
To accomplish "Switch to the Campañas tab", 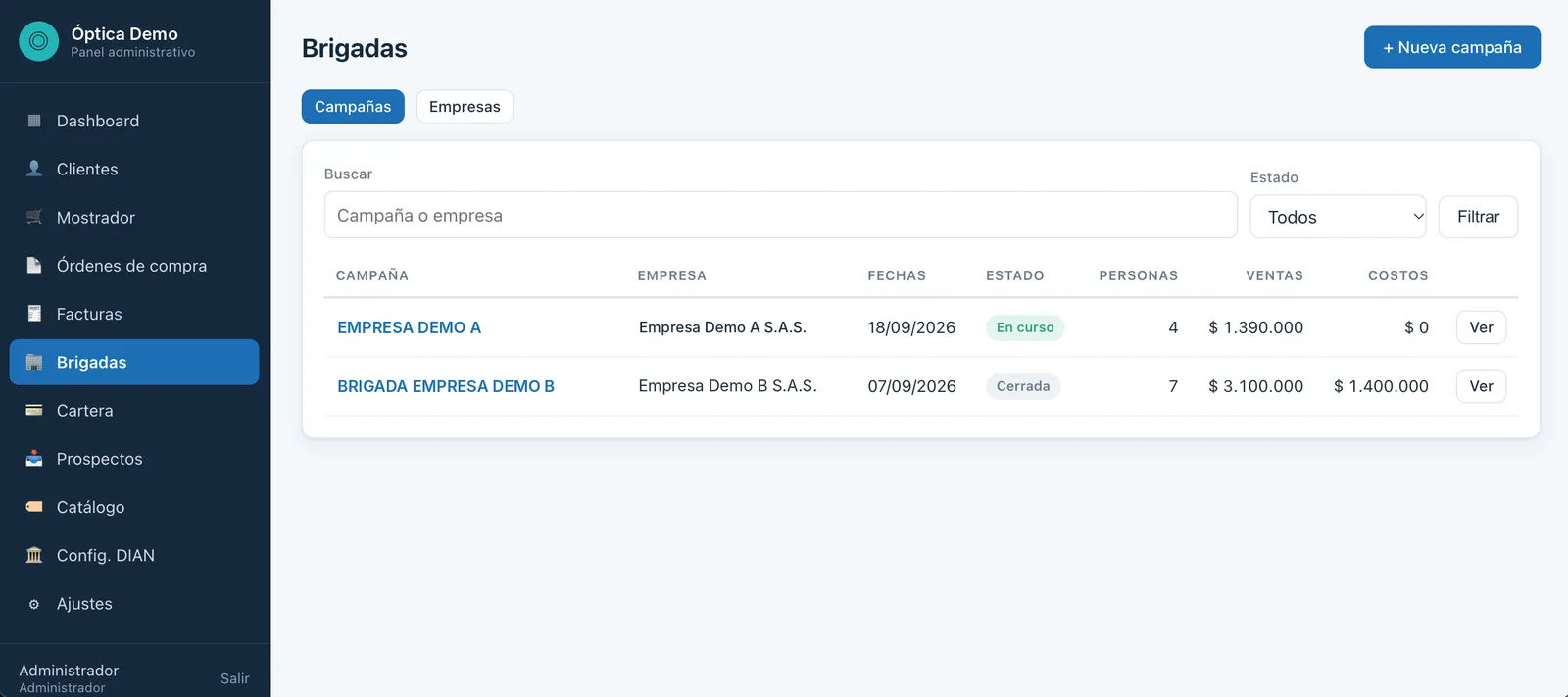I will tap(353, 107).
